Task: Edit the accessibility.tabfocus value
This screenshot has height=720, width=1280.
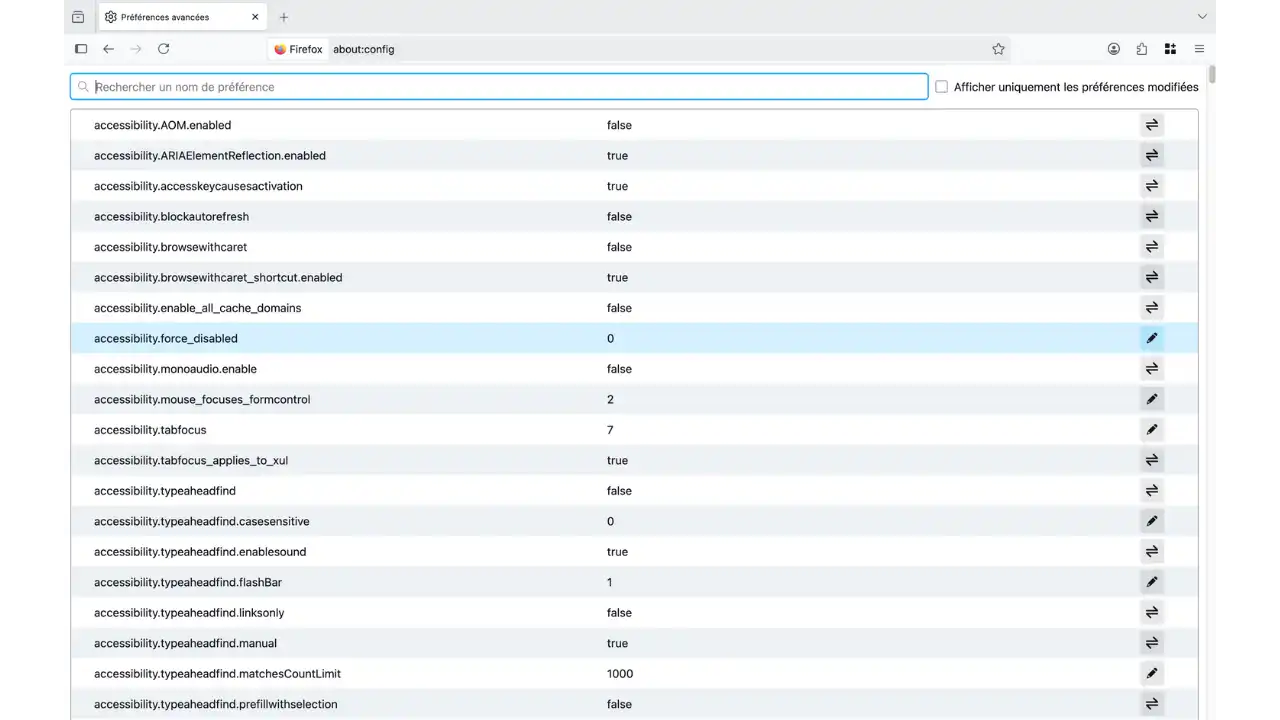Action: (x=1151, y=430)
